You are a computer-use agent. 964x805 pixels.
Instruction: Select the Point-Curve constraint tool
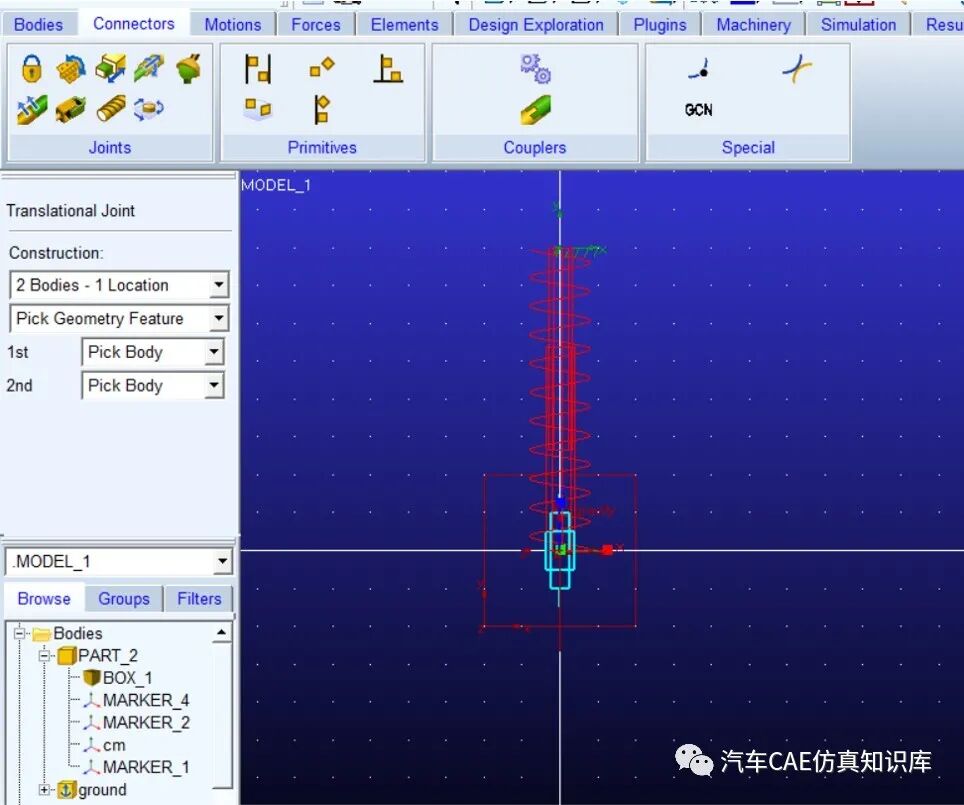[700, 69]
